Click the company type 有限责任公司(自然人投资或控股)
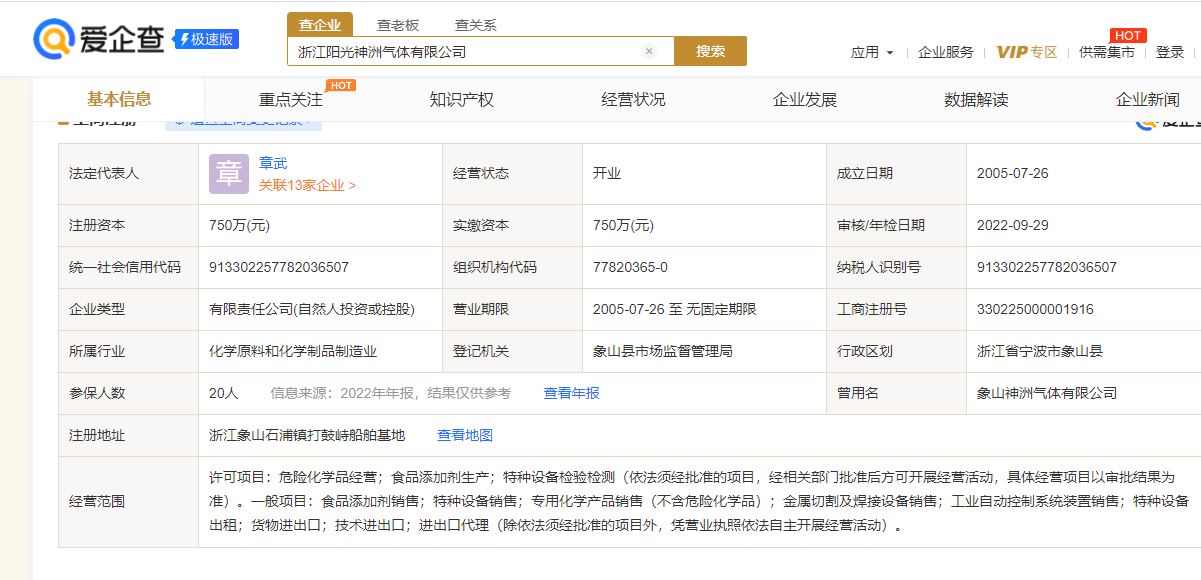The image size is (1201, 580). [x=312, y=309]
